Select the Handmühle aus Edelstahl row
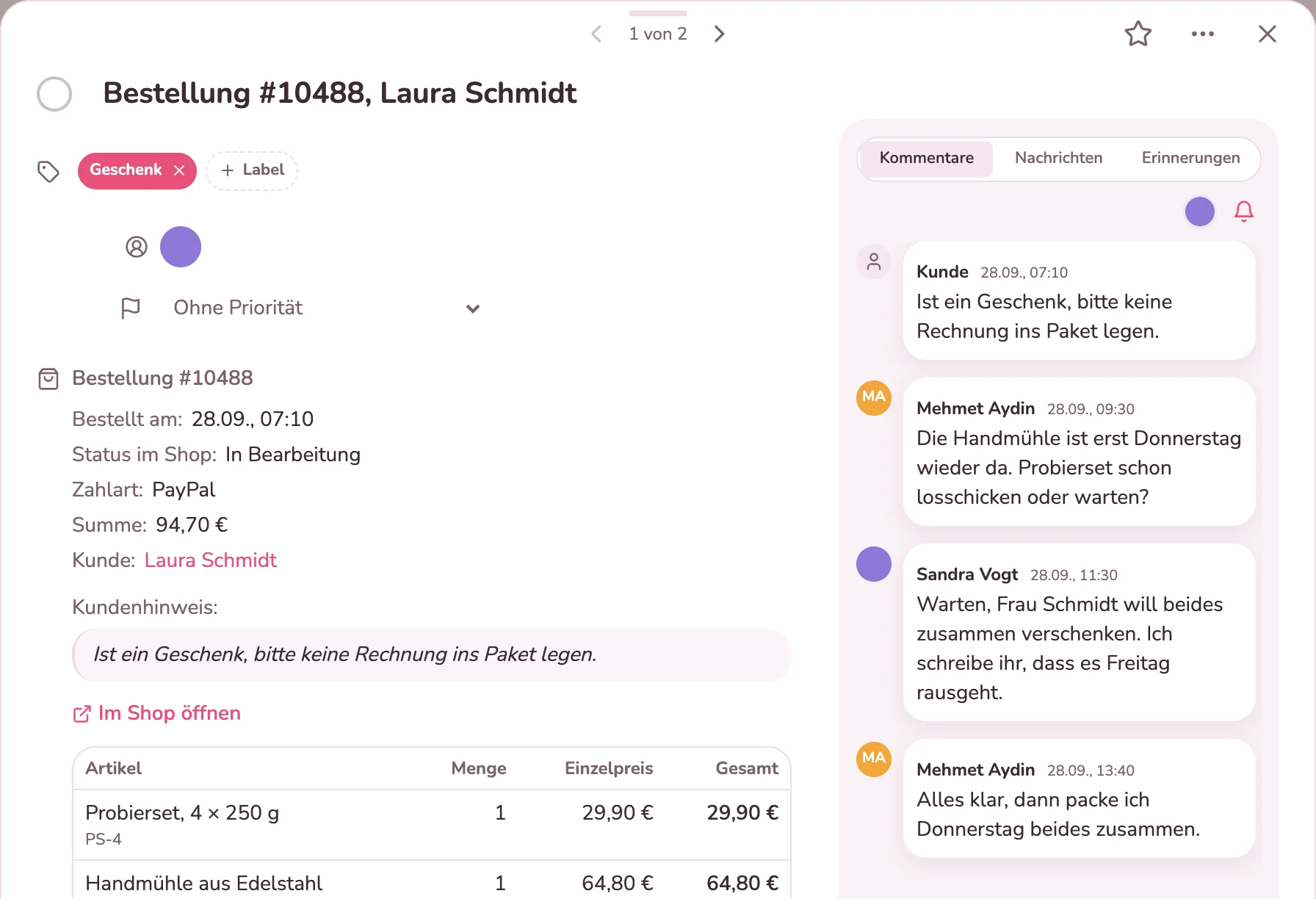1316x899 pixels. (432, 881)
